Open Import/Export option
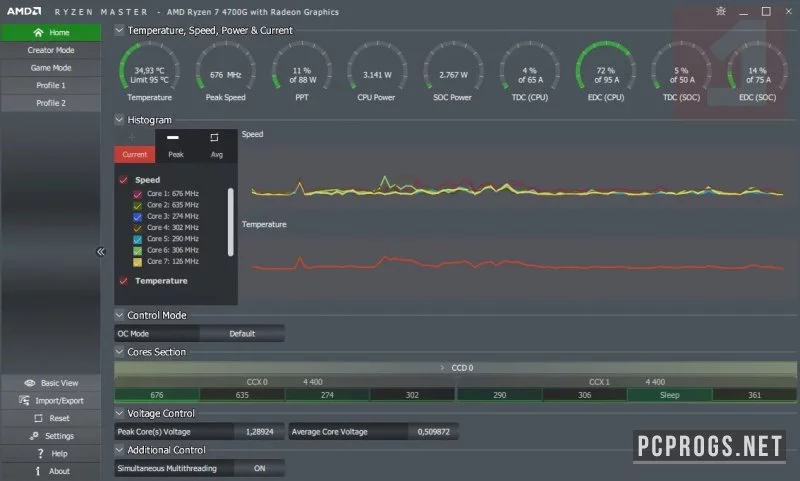 click(x=51, y=401)
